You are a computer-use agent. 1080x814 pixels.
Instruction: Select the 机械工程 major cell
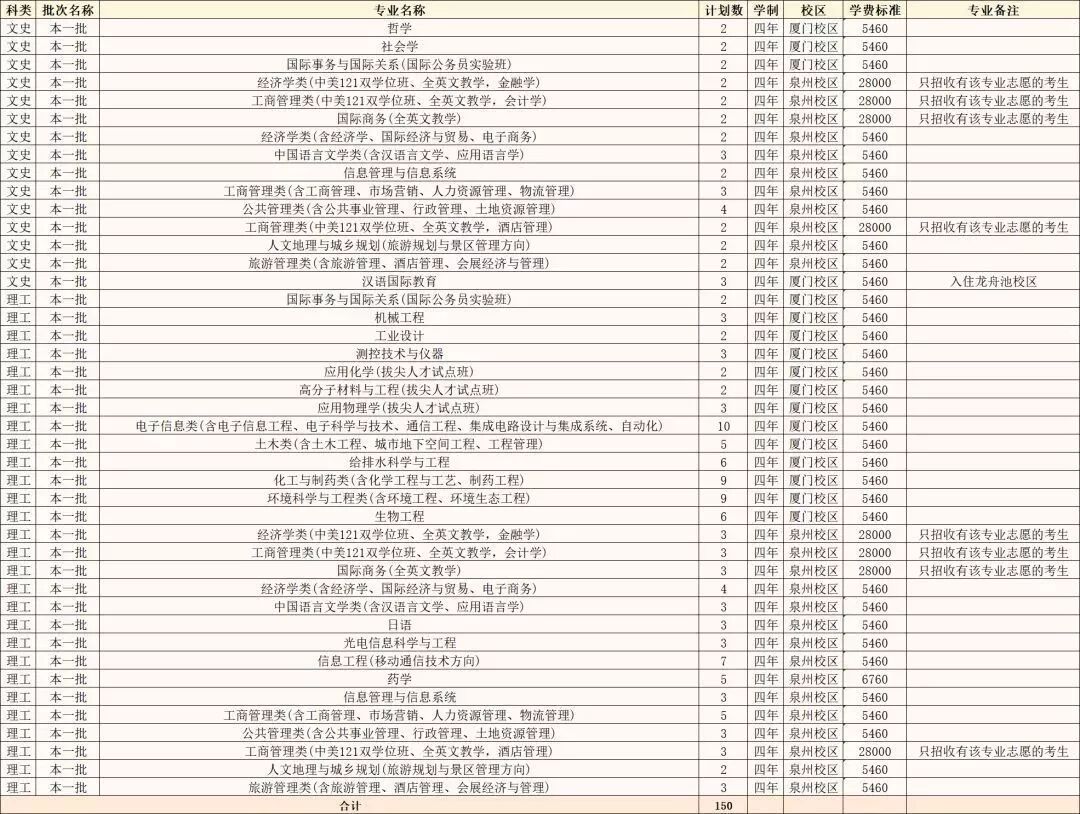tap(399, 317)
